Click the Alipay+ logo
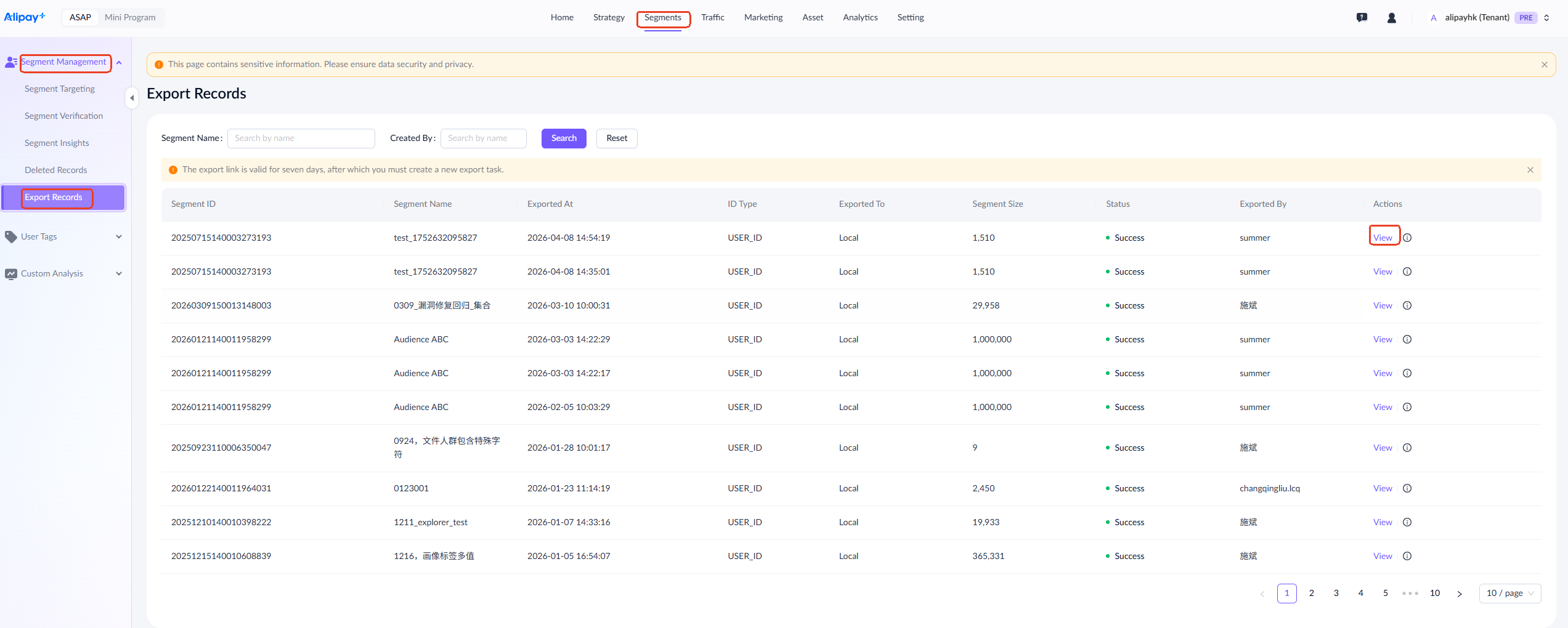The image size is (1568, 628). (x=25, y=17)
